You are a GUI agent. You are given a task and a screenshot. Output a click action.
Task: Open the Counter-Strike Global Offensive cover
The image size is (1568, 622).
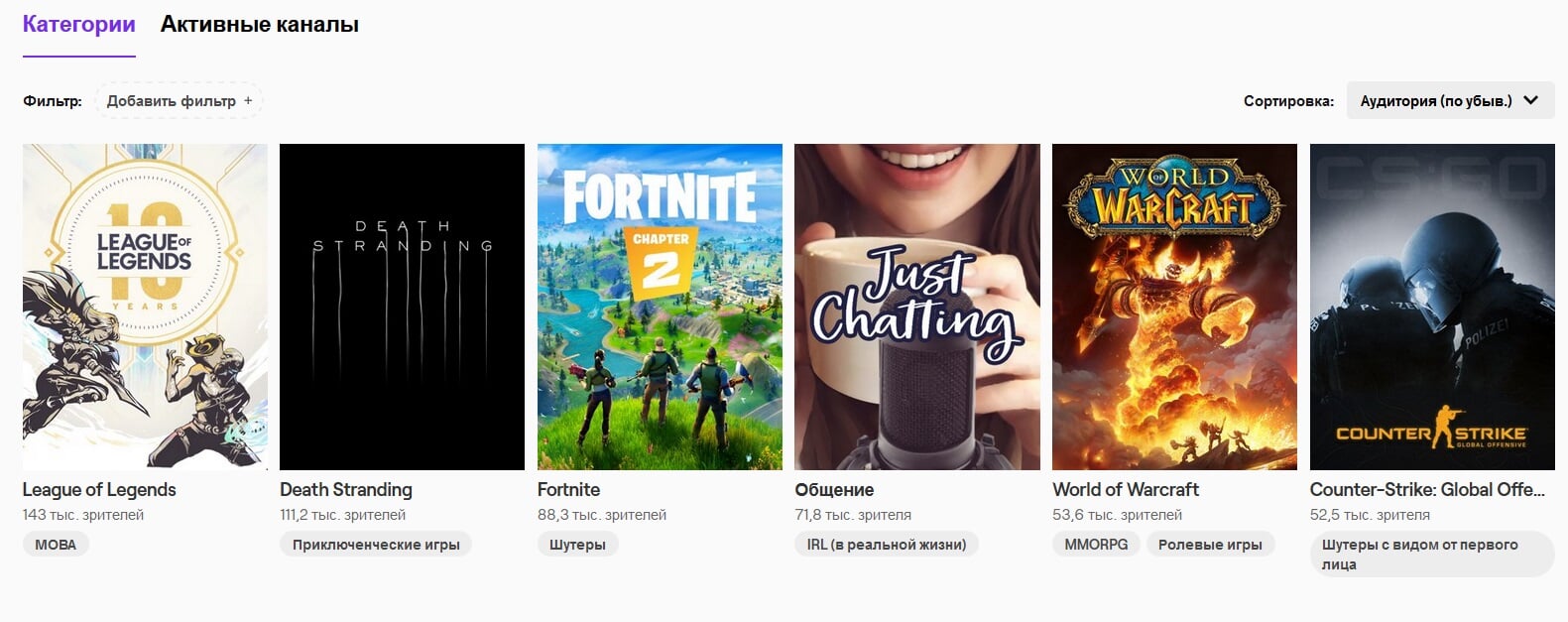click(x=1432, y=307)
